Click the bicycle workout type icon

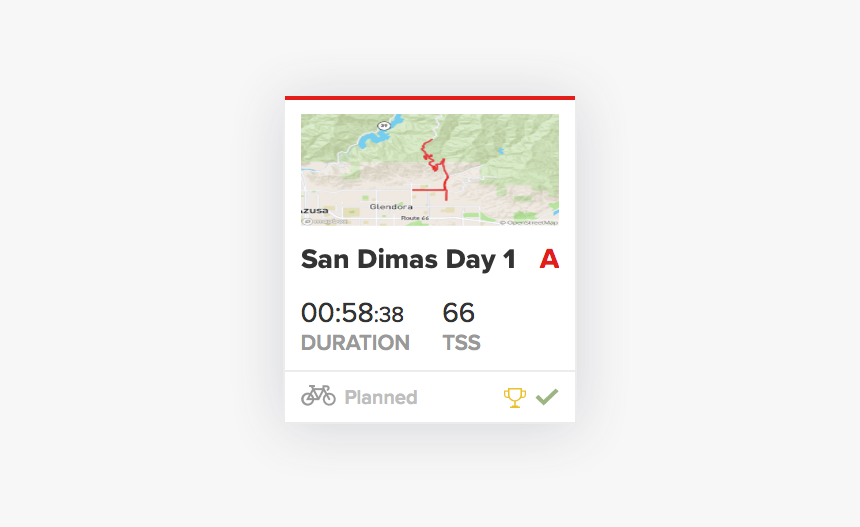point(318,395)
